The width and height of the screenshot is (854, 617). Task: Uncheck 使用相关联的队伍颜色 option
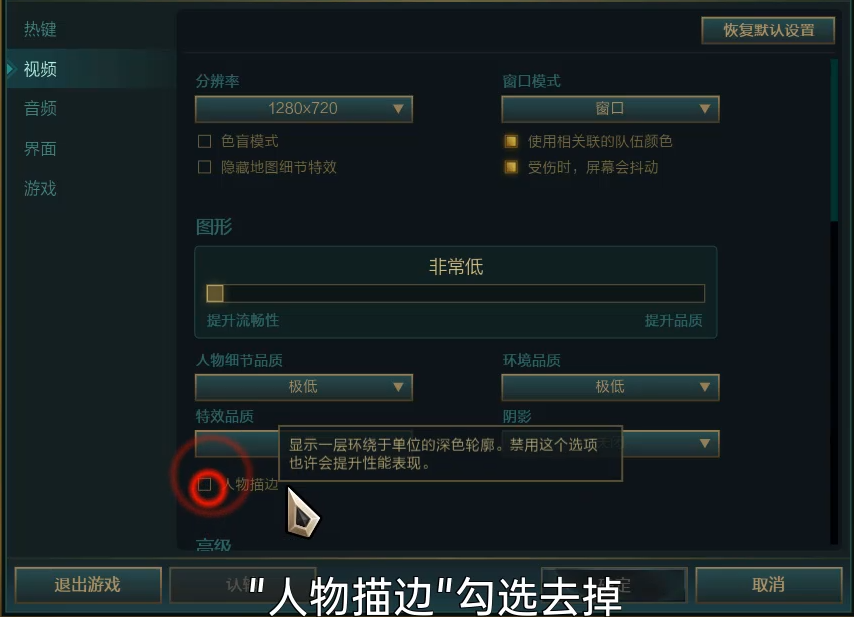tap(511, 142)
